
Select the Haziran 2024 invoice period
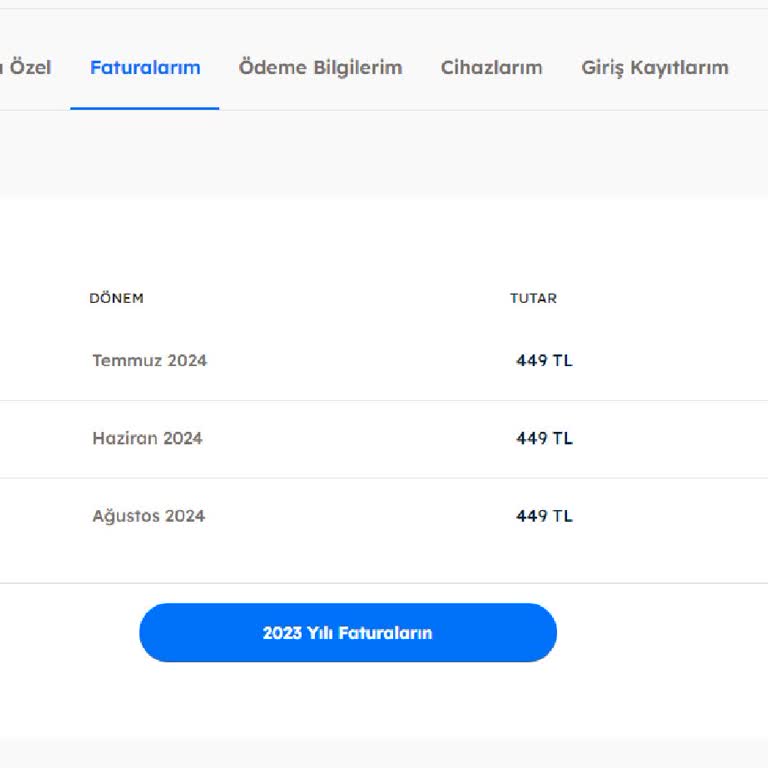[147, 438]
